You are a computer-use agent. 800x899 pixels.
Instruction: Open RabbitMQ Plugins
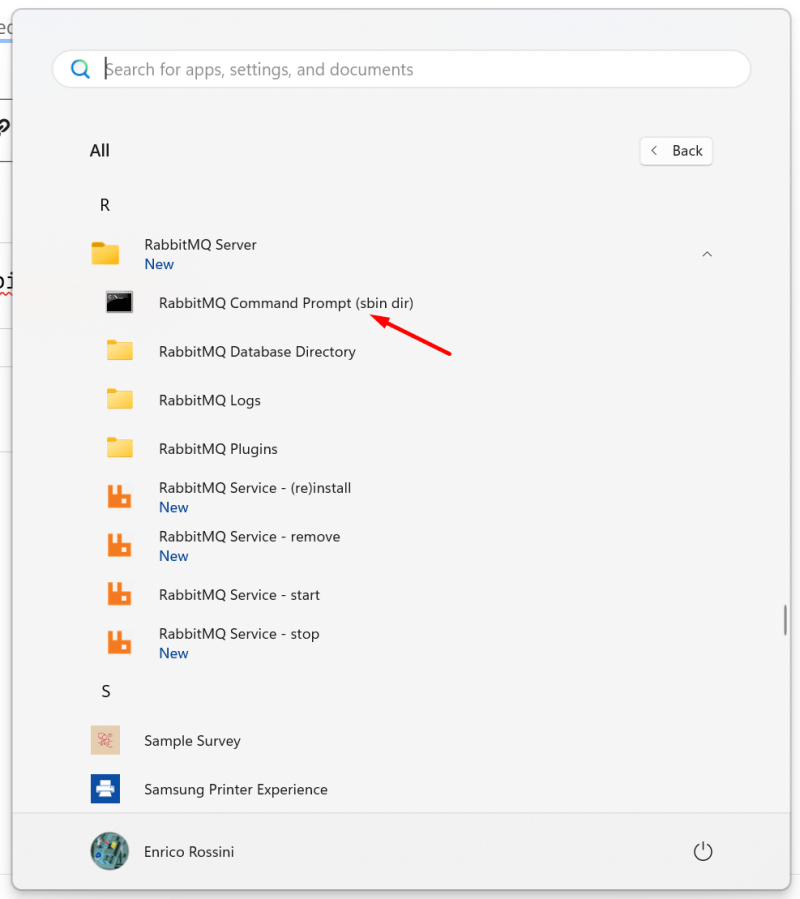point(218,449)
